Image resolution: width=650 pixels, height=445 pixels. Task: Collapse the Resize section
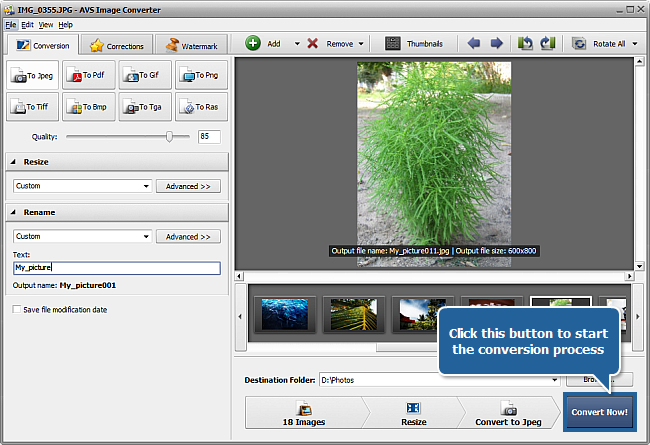[13, 162]
